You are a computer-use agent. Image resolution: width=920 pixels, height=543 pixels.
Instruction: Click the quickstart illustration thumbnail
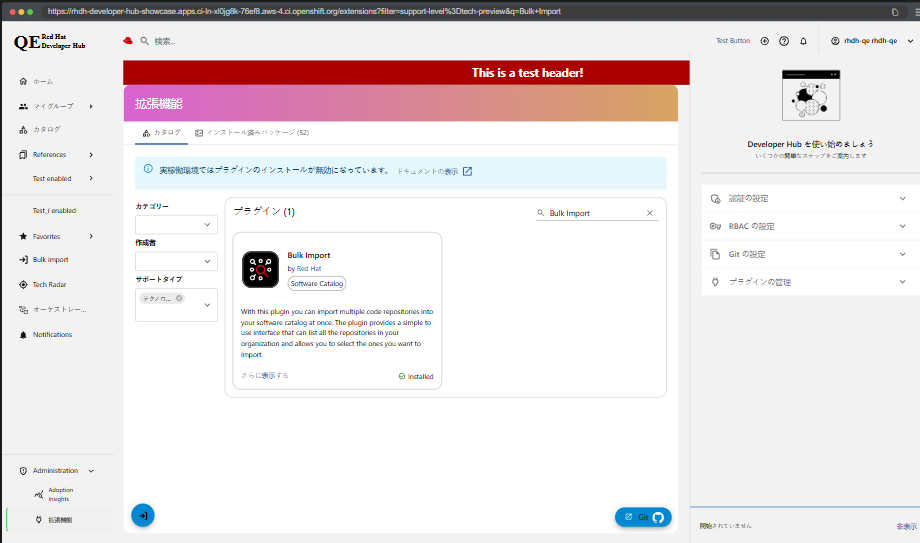[x=811, y=95]
